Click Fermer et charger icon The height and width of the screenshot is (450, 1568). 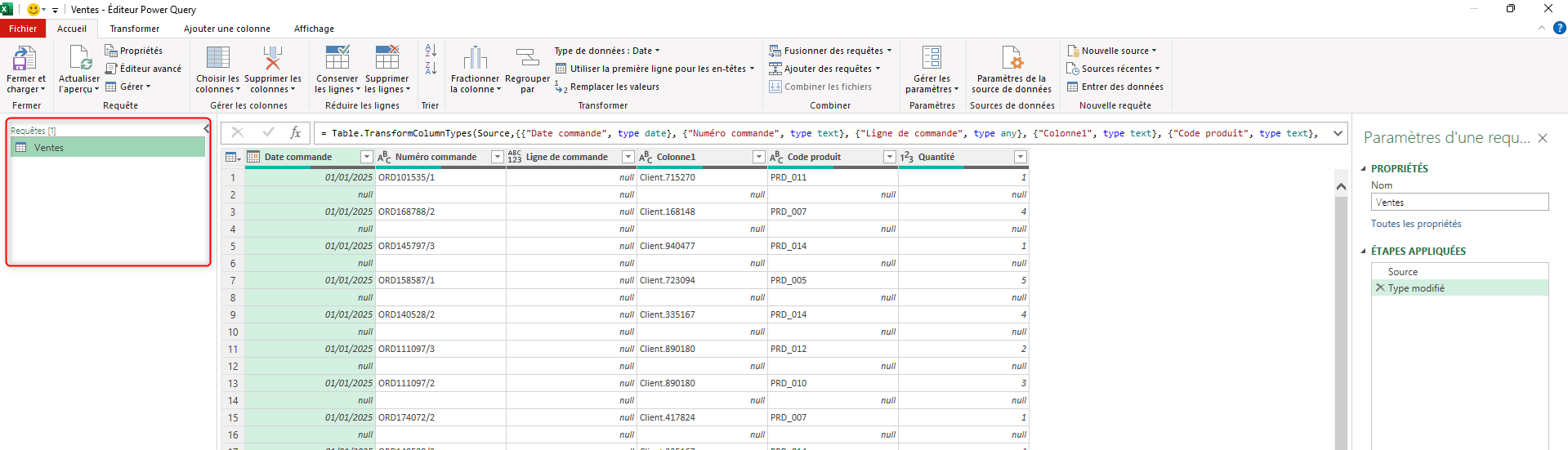coord(25,58)
